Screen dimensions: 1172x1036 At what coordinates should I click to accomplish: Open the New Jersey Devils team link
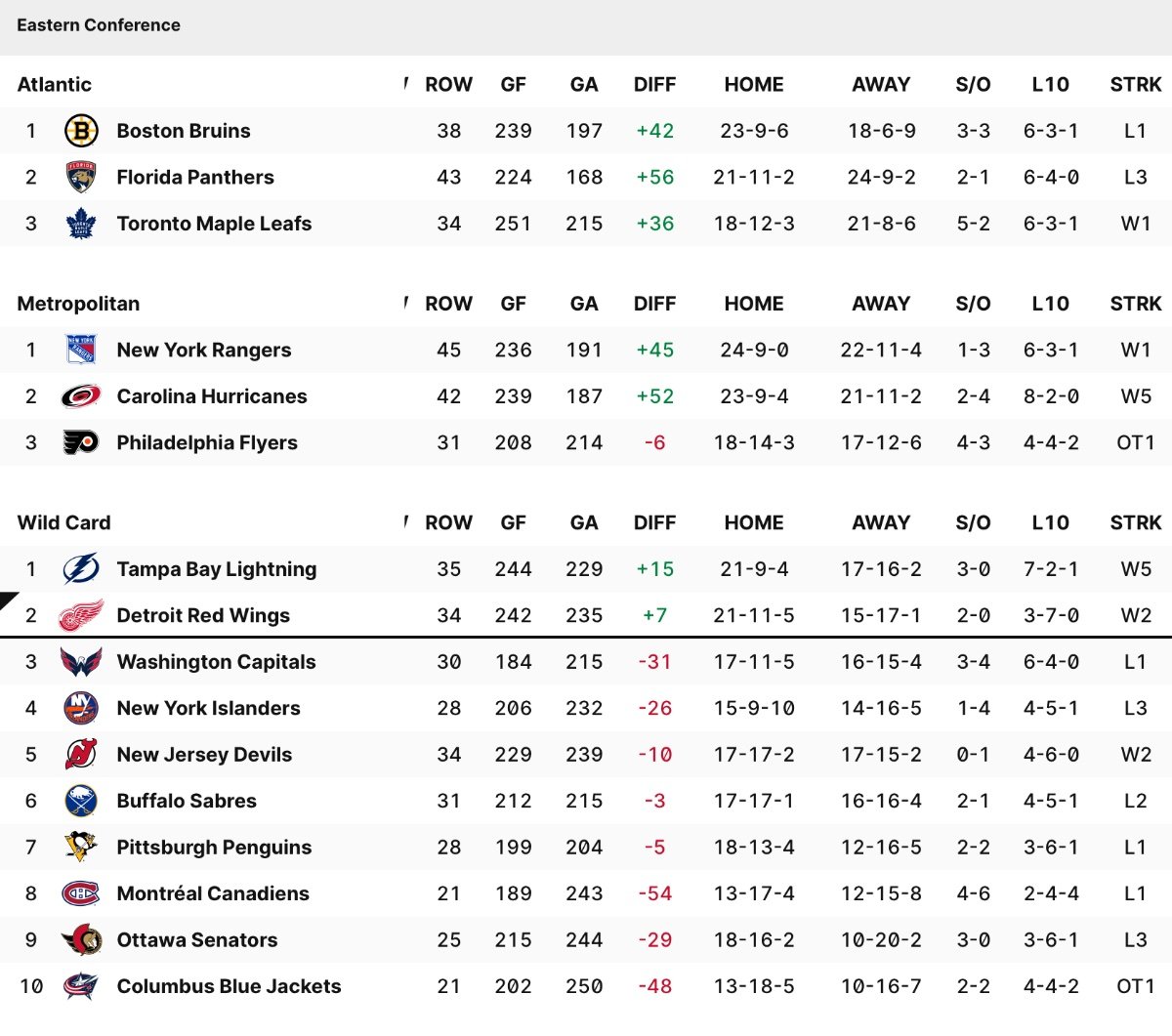tap(204, 755)
